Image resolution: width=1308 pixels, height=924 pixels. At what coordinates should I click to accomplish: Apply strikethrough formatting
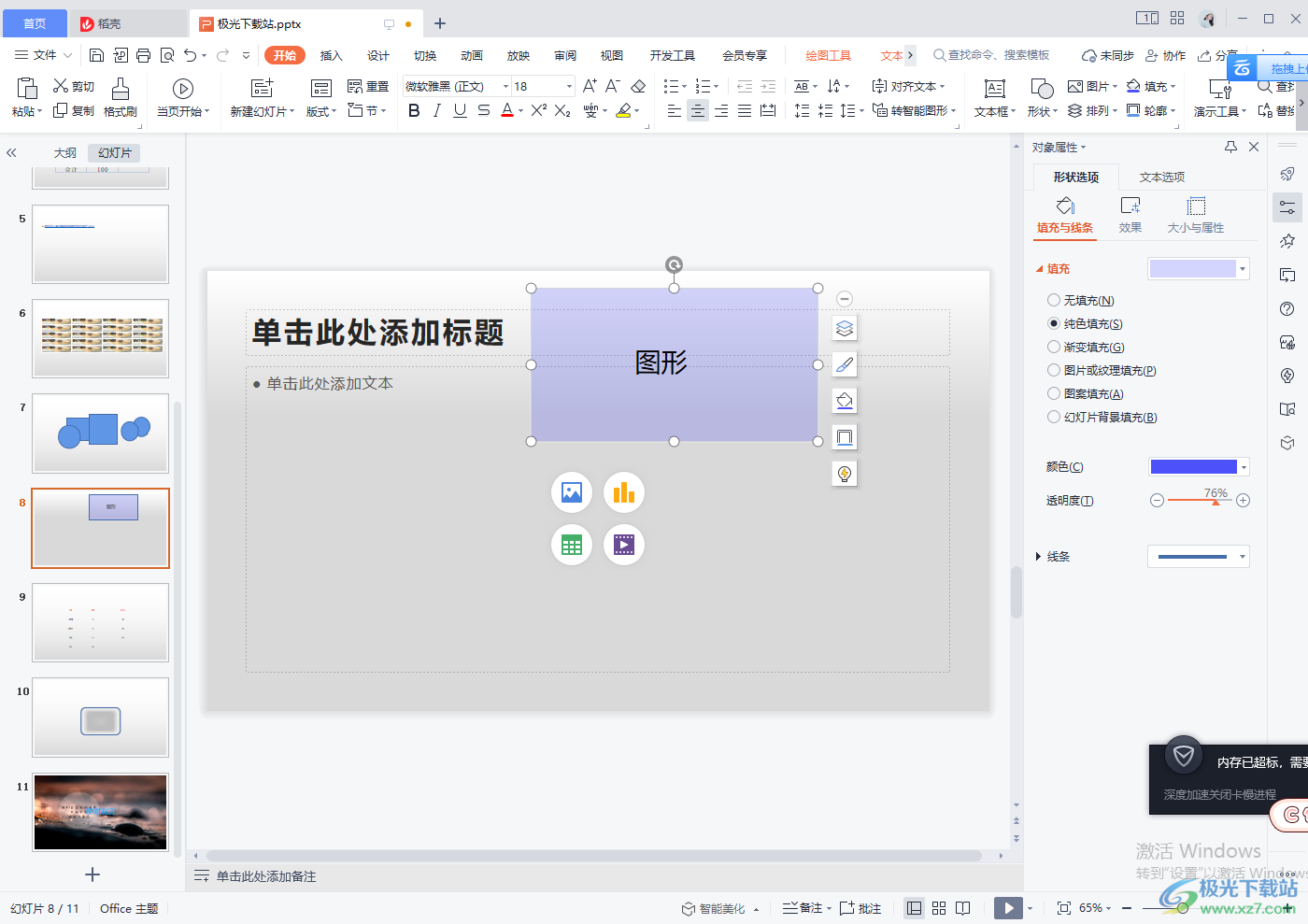483,110
